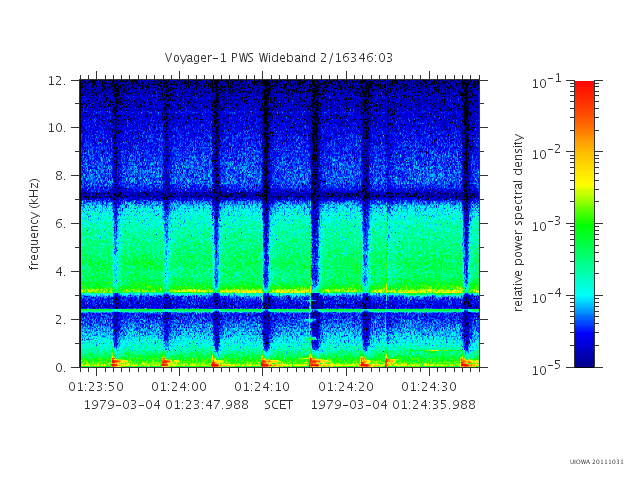The image size is (640, 480).
Task: Click the 0. frequency tick label
Action: tap(60, 367)
